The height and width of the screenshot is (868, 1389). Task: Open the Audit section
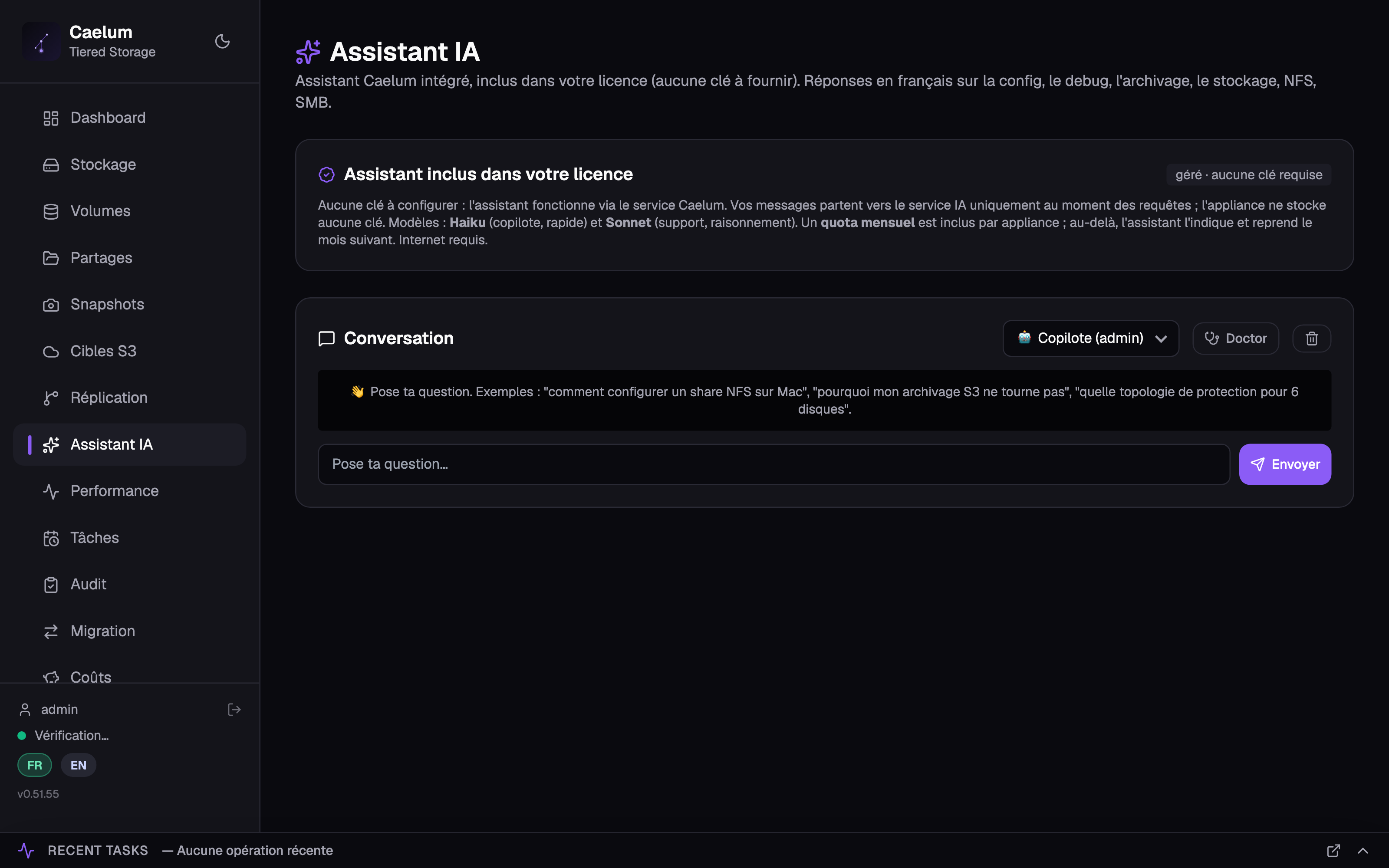130,585
